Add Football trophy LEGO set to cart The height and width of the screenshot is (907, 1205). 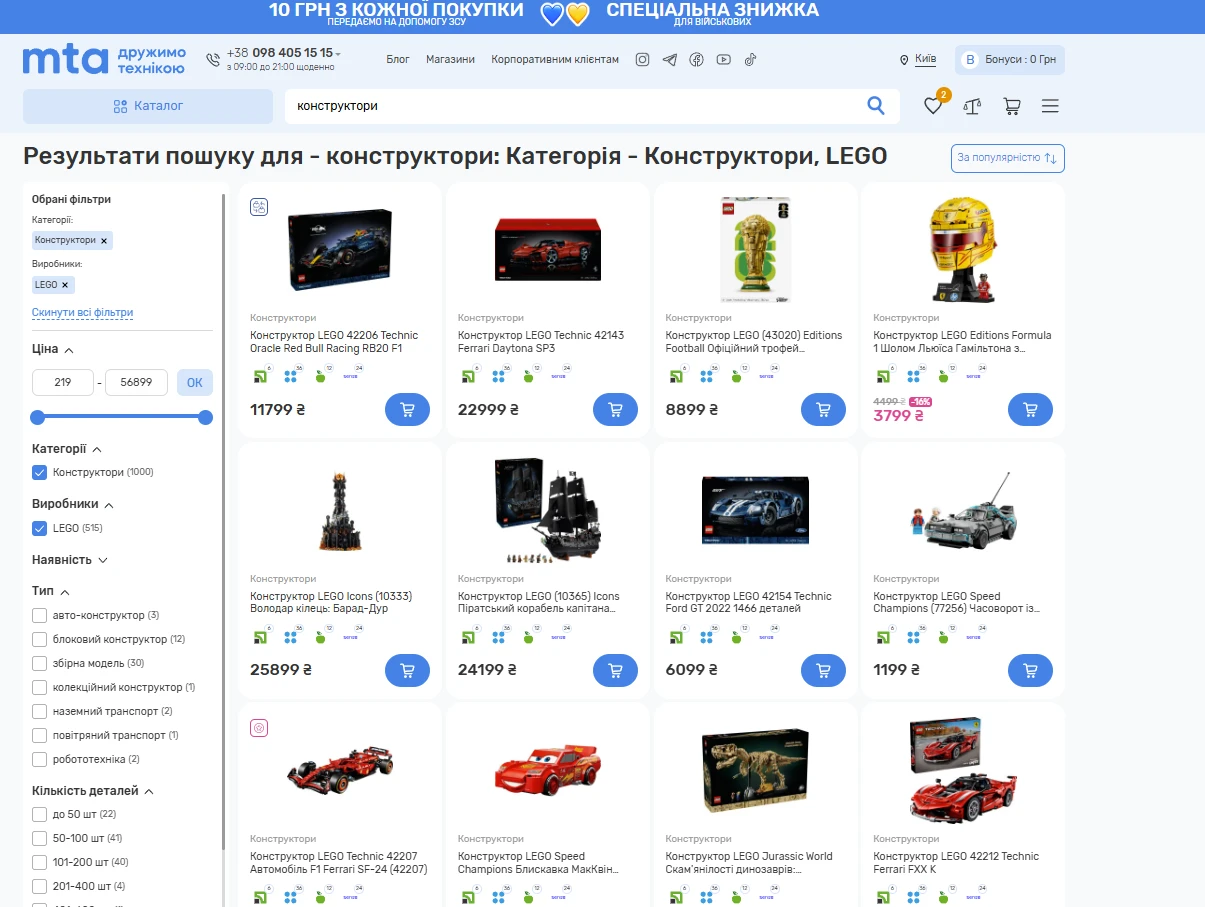pyautogui.click(x=823, y=409)
